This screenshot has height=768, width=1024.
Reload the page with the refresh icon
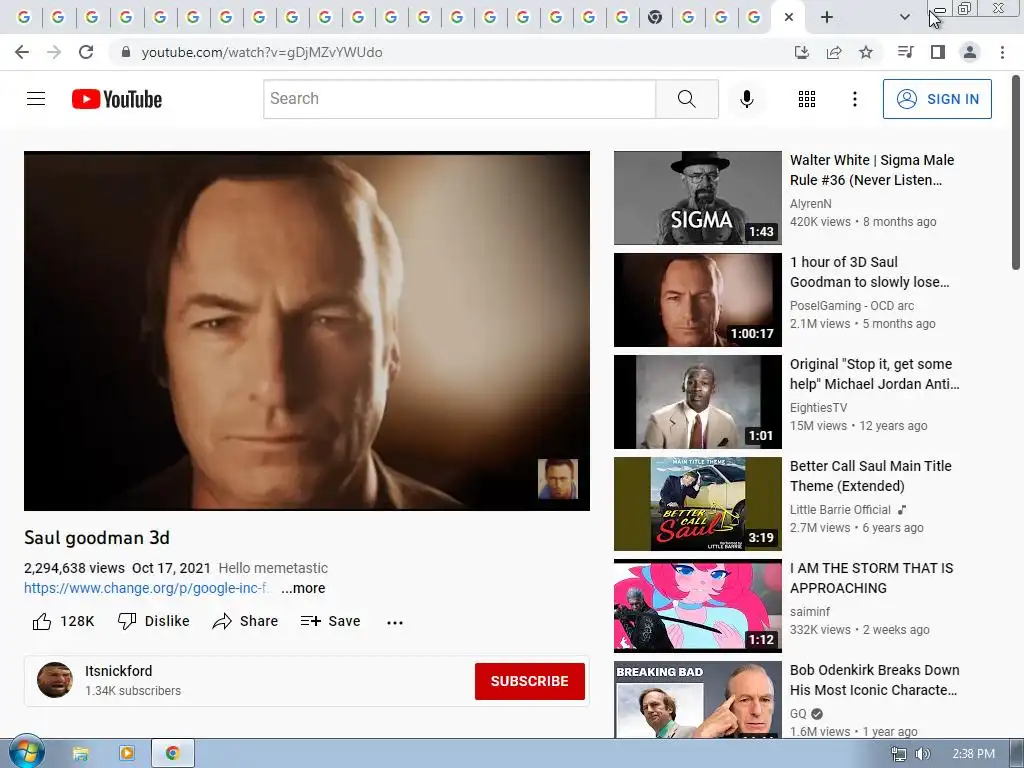[x=86, y=52]
